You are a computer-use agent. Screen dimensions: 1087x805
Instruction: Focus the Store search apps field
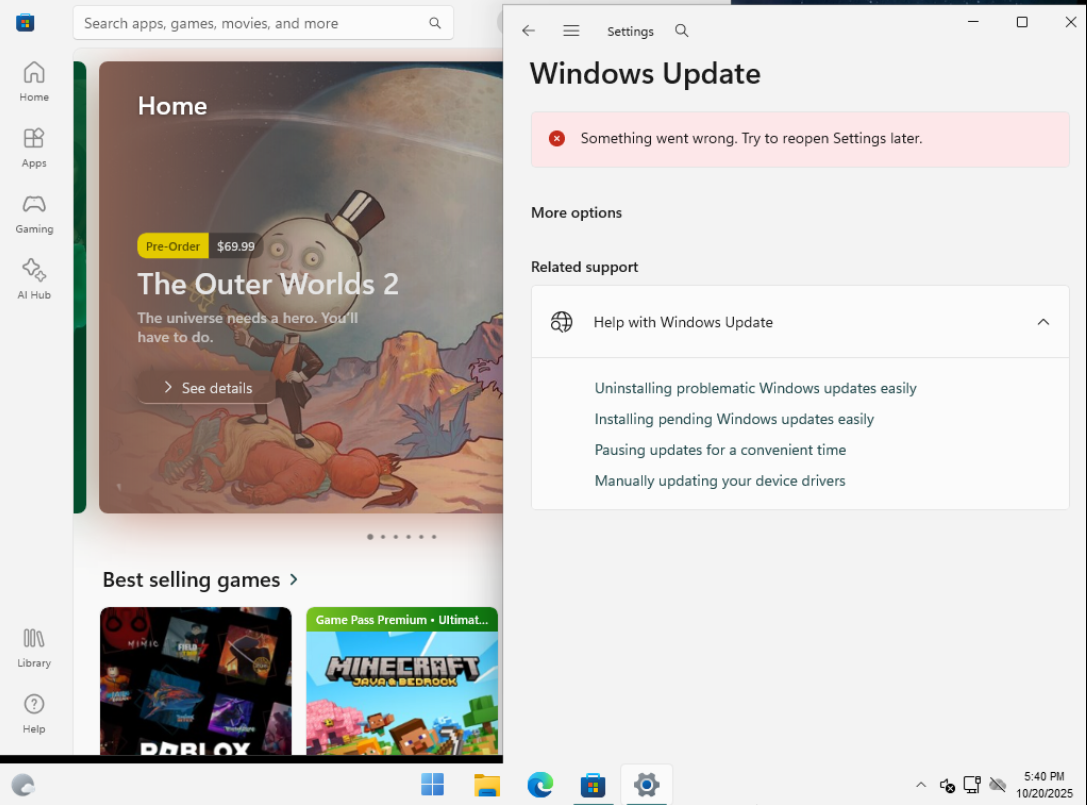pos(263,23)
